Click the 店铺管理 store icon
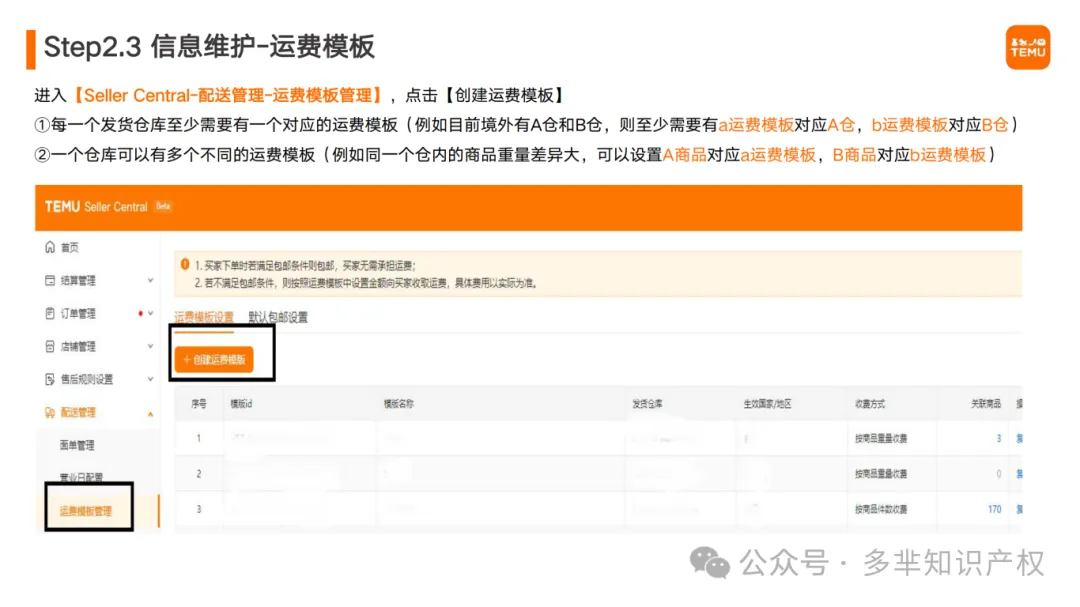Viewport: 1080px width, 607px height. (50, 347)
